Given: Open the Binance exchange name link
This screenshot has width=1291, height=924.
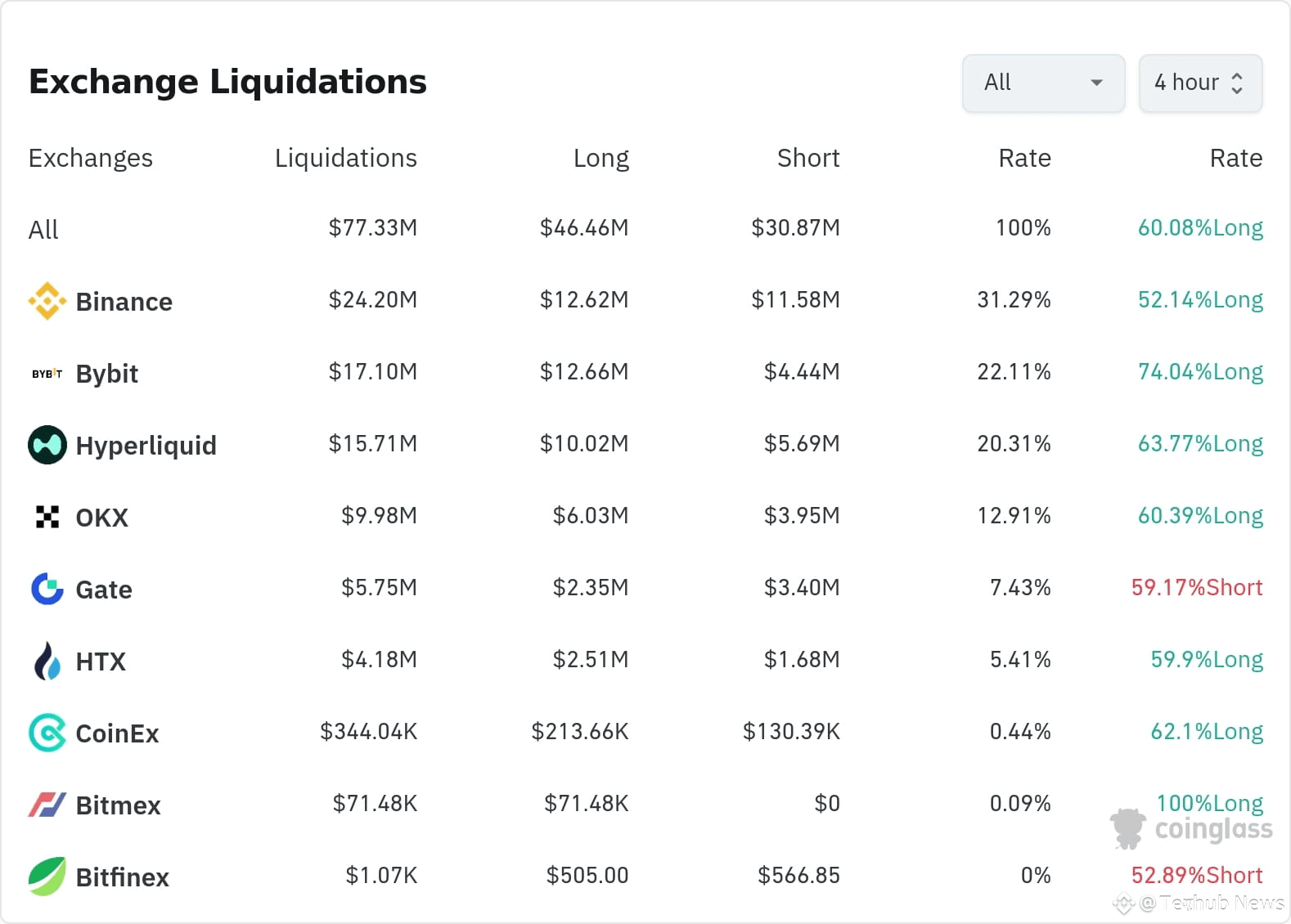Looking at the screenshot, I should [124, 302].
